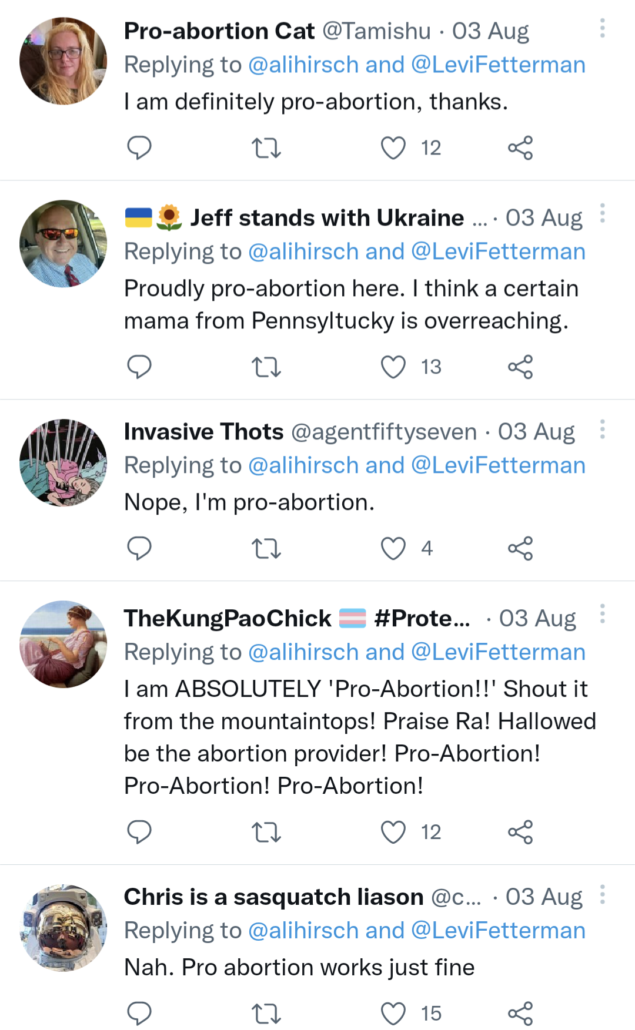Like Jeff stands with Ukraine's tweet
The height and width of the screenshot is (1030, 635).
(x=395, y=367)
